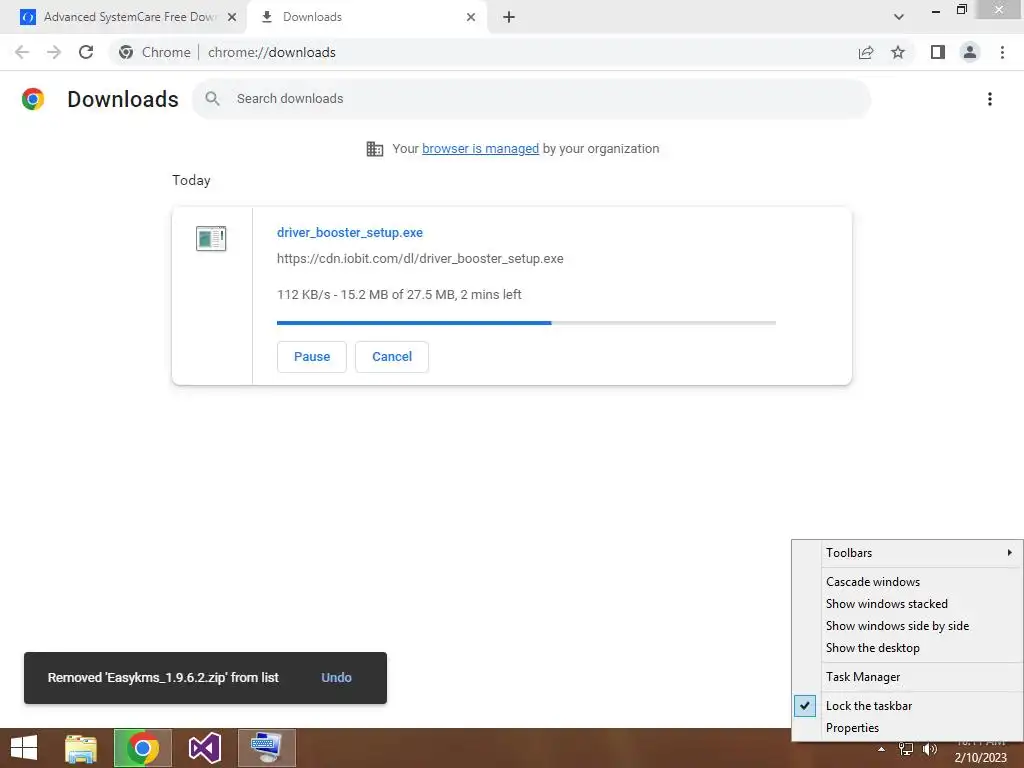This screenshot has width=1024, height=768.
Task: Open Task Manager from the context menu
Action: point(863,677)
